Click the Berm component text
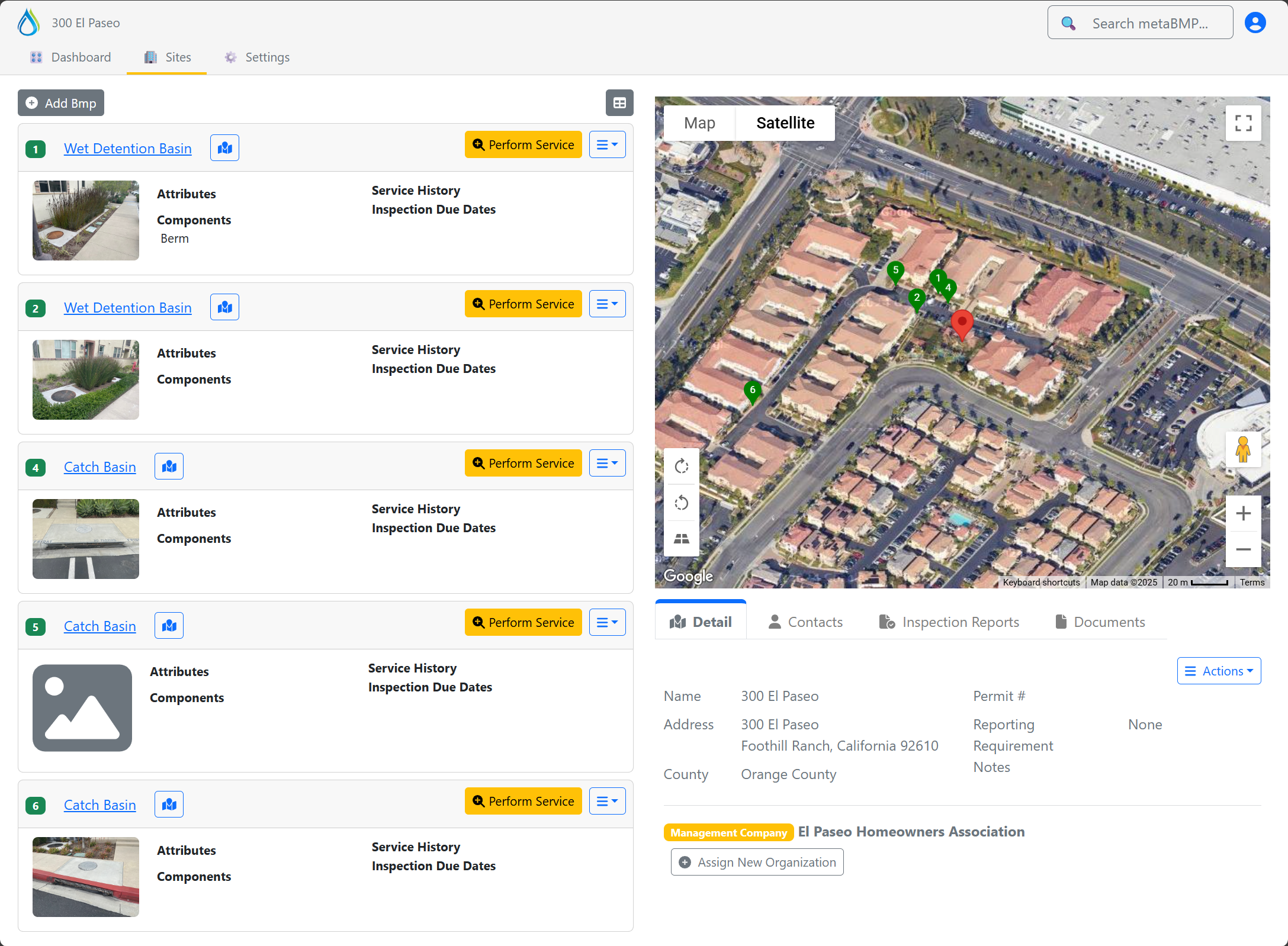 (175, 239)
